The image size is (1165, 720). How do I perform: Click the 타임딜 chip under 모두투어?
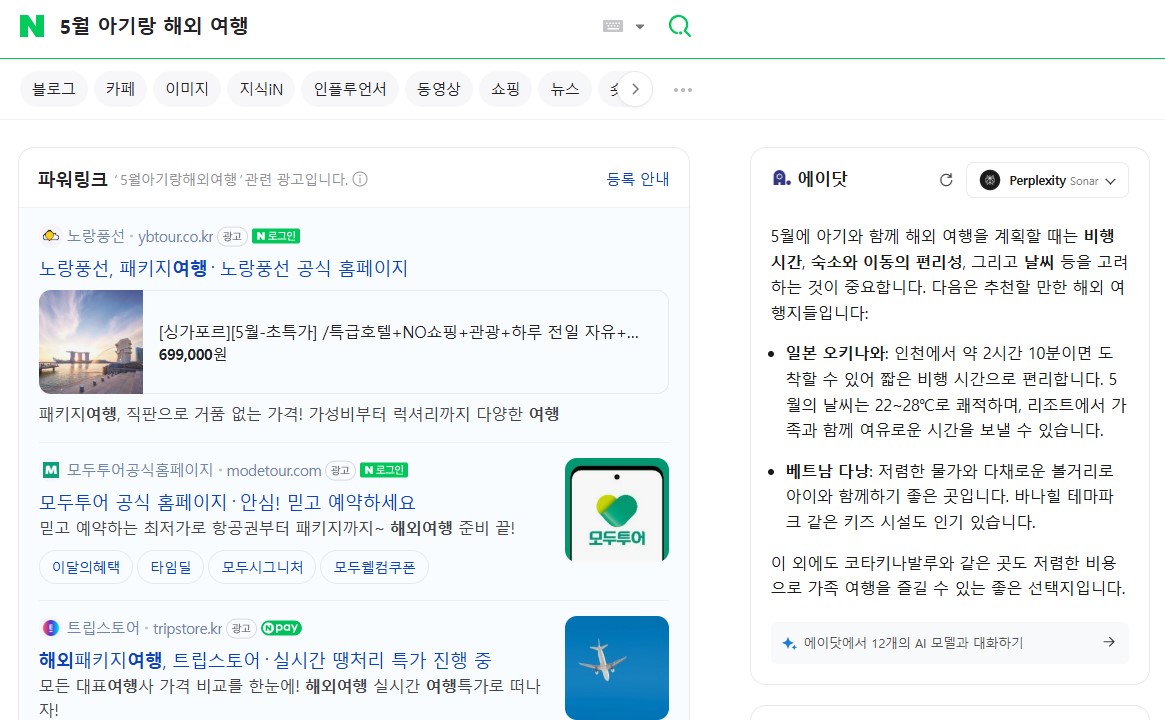pos(170,567)
